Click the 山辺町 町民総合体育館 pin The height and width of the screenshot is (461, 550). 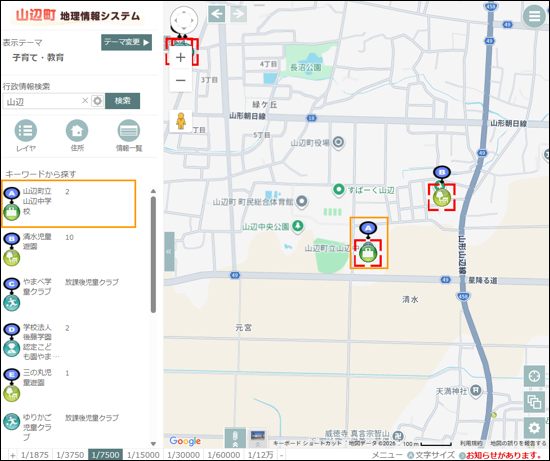302,202
